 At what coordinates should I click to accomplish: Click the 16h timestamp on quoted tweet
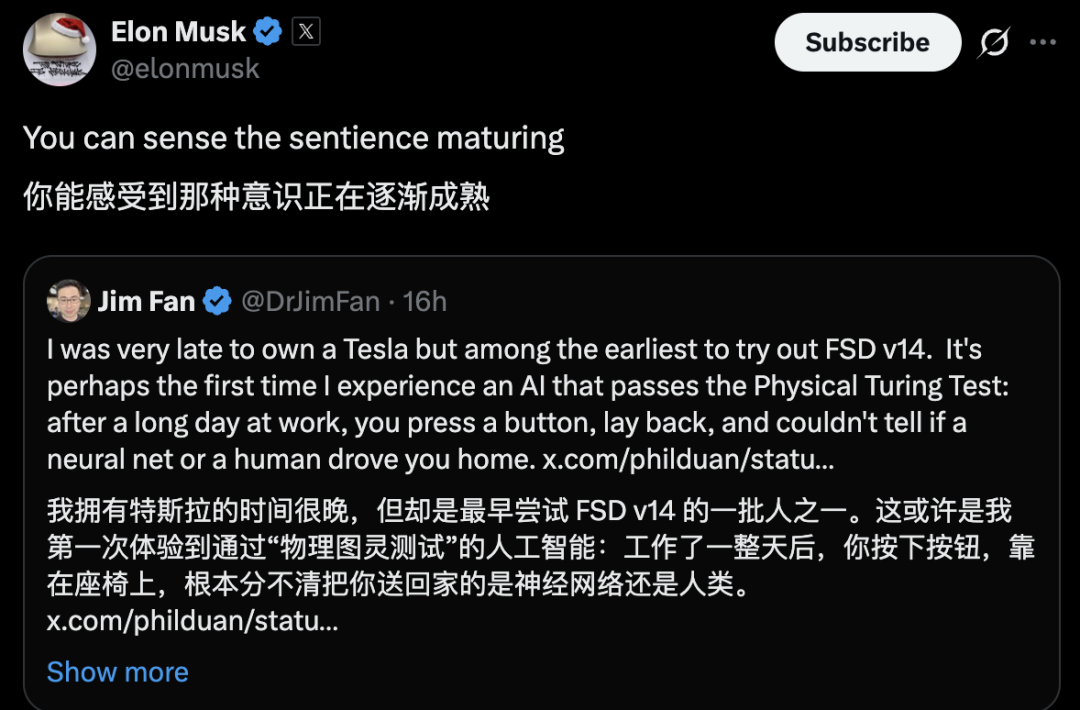[424, 301]
